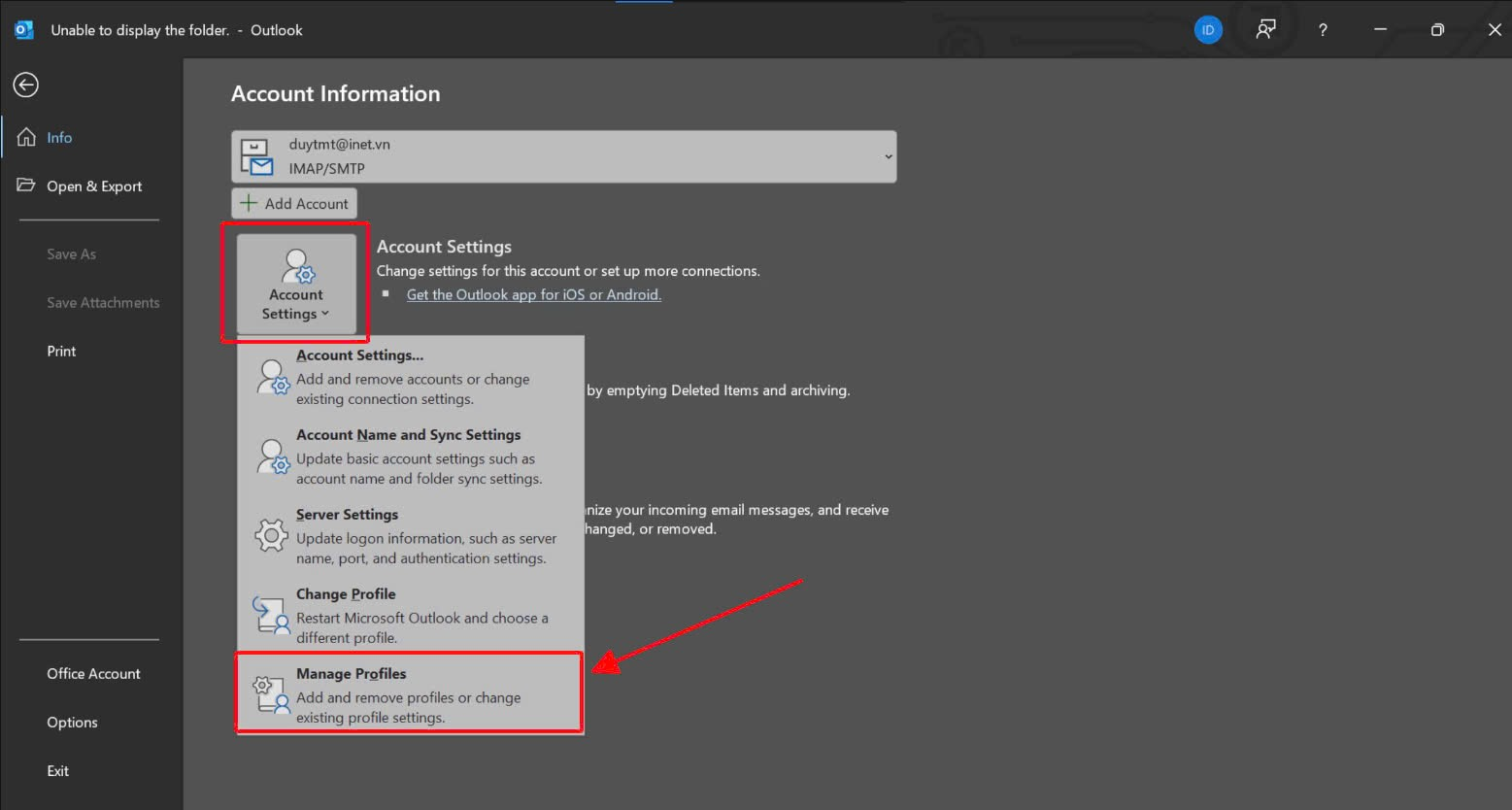
Task: Click the Server Settings gear icon
Action: [271, 535]
